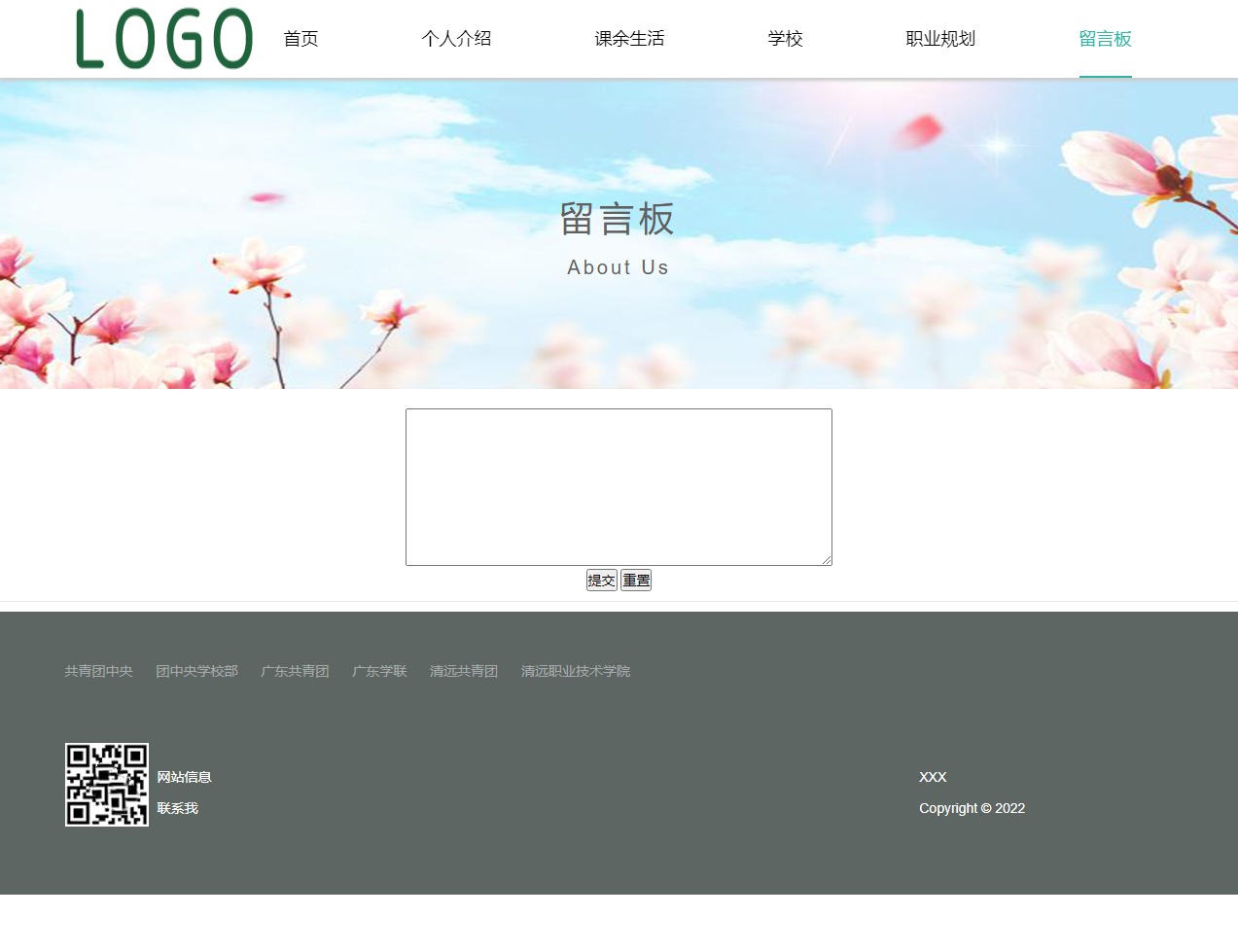Open the 共青团中央 footer link
The width and height of the screenshot is (1238, 952).
point(98,671)
